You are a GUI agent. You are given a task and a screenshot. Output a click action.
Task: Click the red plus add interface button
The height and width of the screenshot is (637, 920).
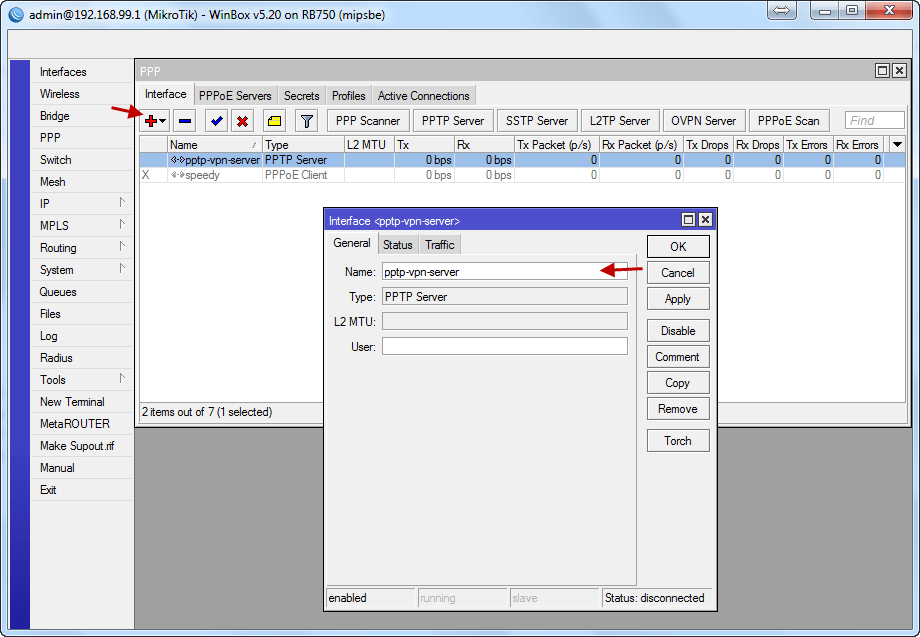click(x=151, y=121)
